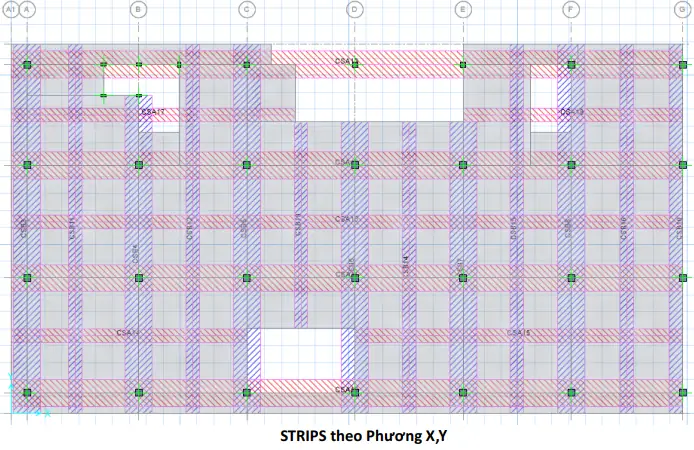Select grid bubble A
This screenshot has height=450, width=694.
27,9
